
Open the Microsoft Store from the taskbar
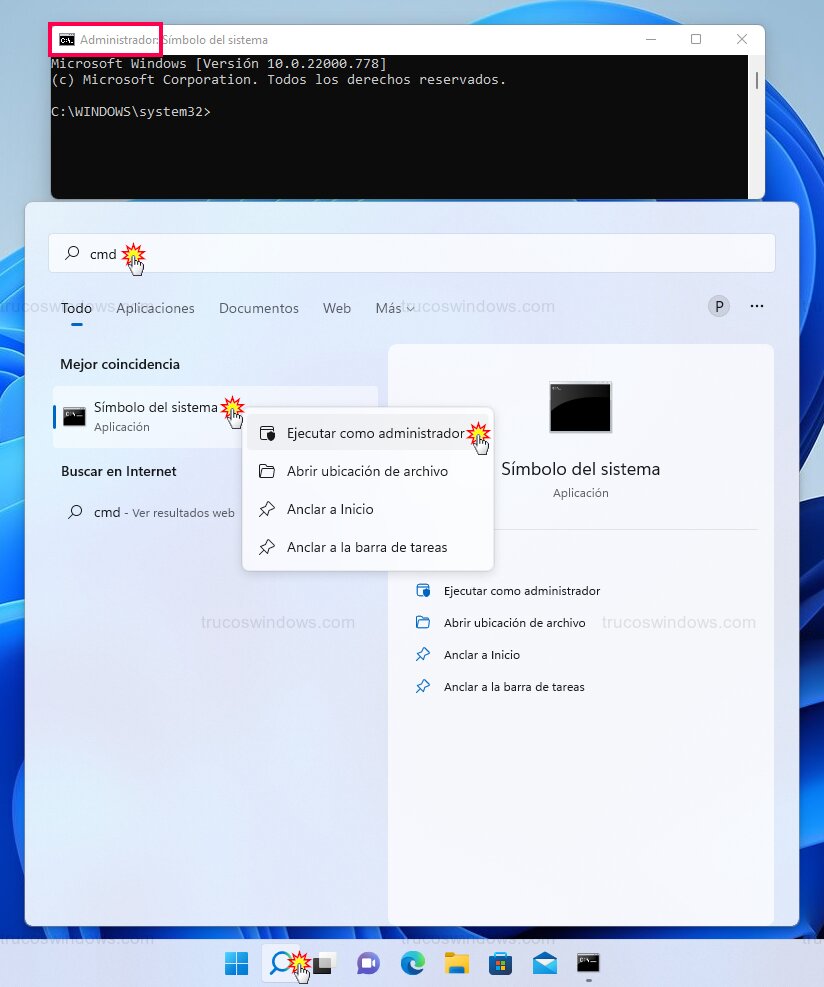pos(500,963)
